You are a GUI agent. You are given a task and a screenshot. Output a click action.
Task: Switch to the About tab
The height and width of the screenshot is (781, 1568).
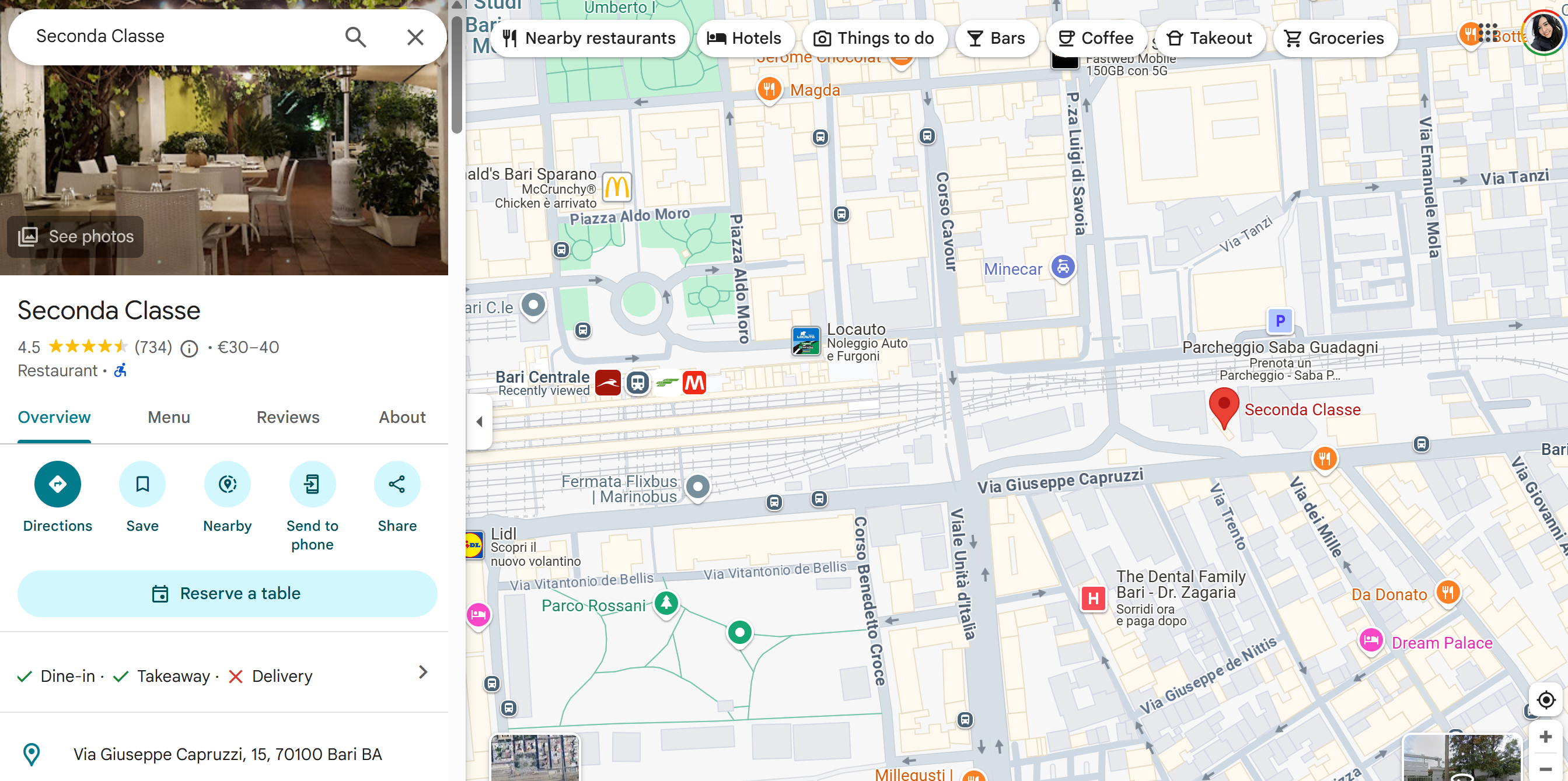402,417
